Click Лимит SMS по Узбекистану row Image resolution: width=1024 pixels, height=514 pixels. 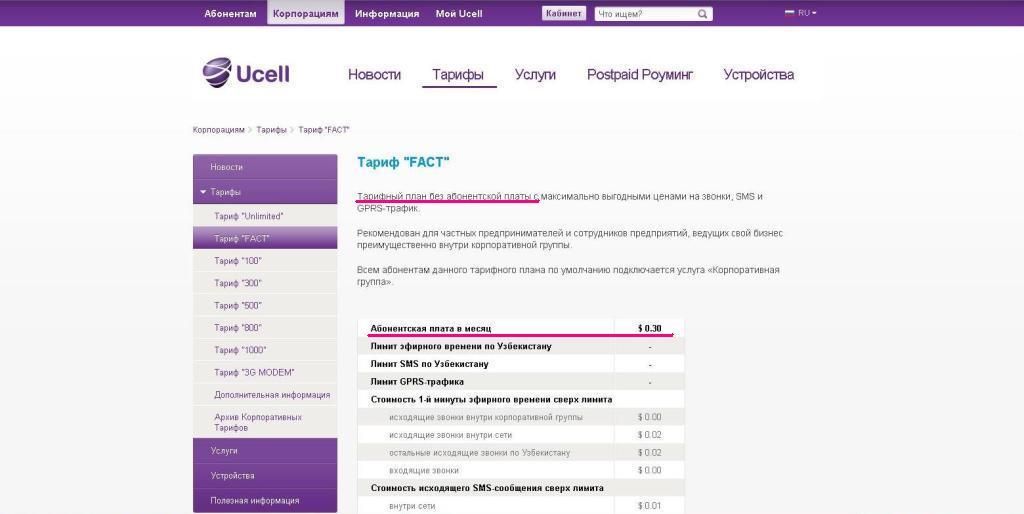[520, 364]
